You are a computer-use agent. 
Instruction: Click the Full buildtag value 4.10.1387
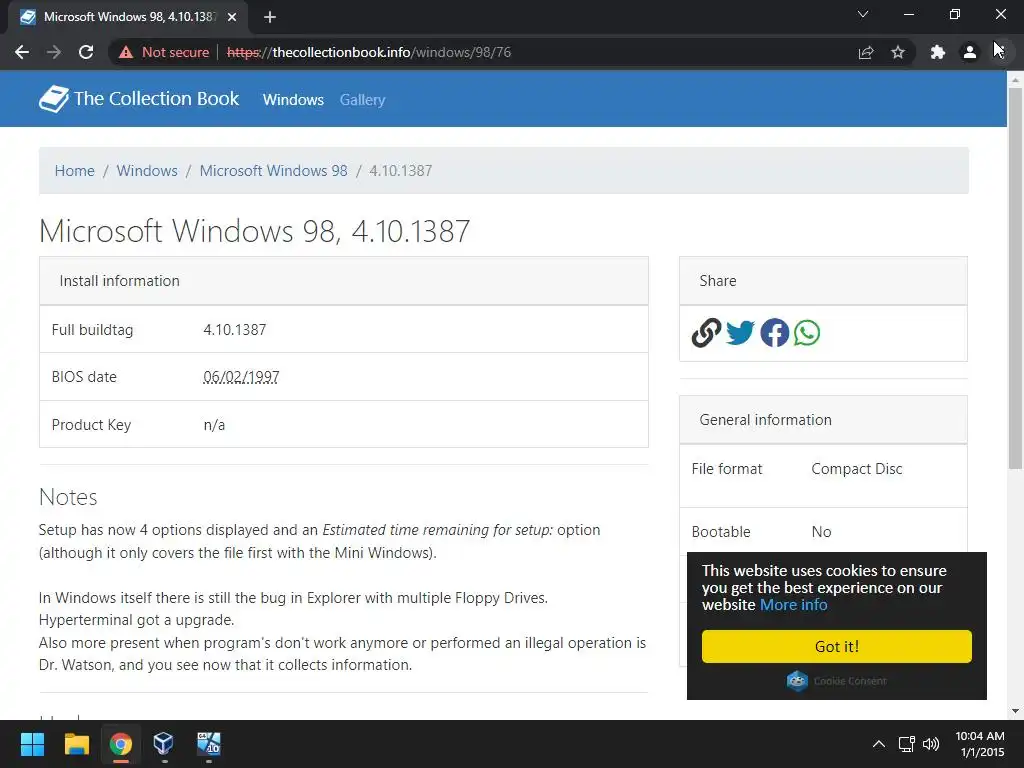pyautogui.click(x=234, y=330)
